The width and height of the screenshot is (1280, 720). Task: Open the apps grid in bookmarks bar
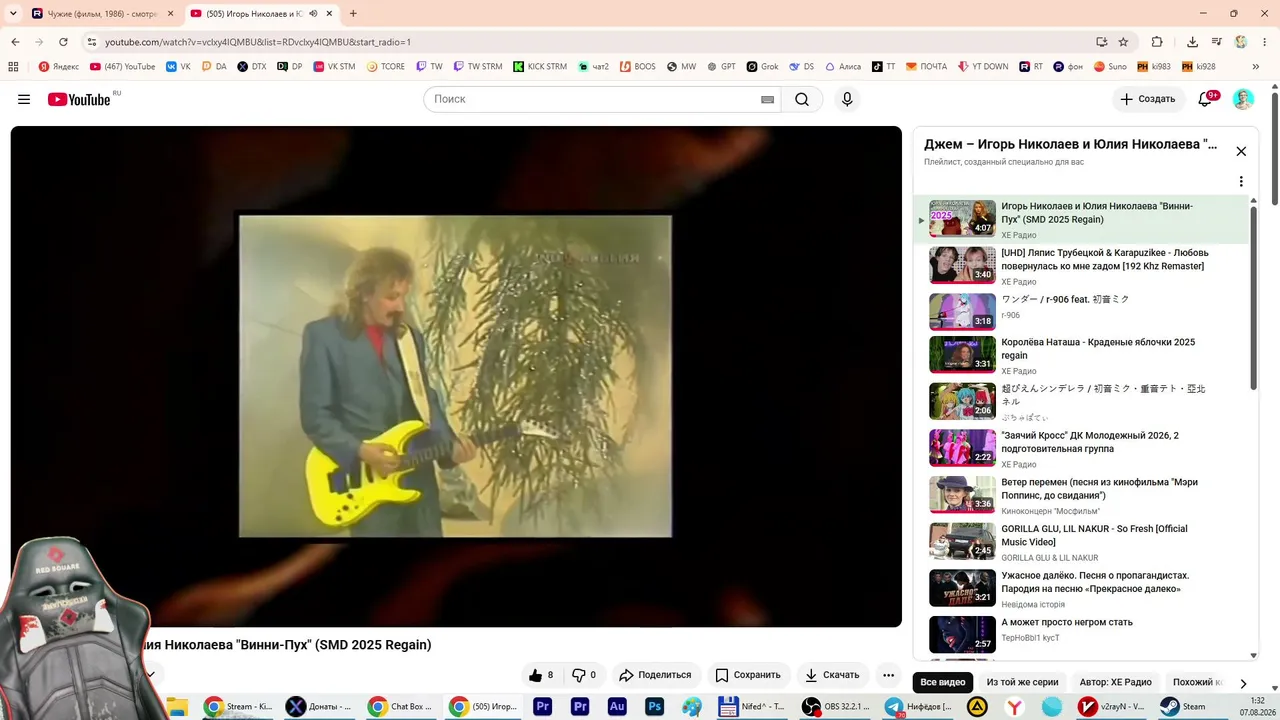click(13, 67)
